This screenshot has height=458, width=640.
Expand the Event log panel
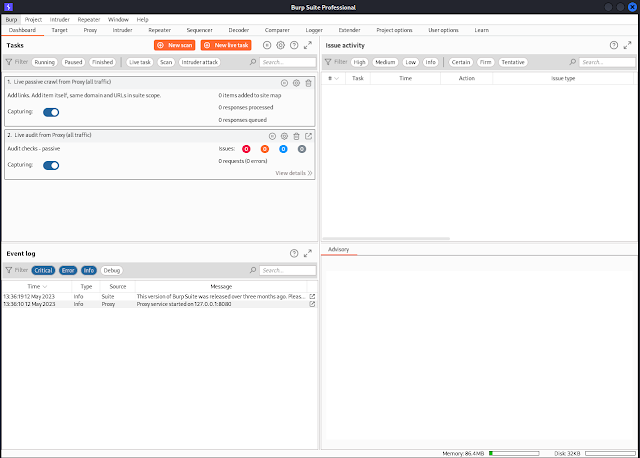[308, 253]
